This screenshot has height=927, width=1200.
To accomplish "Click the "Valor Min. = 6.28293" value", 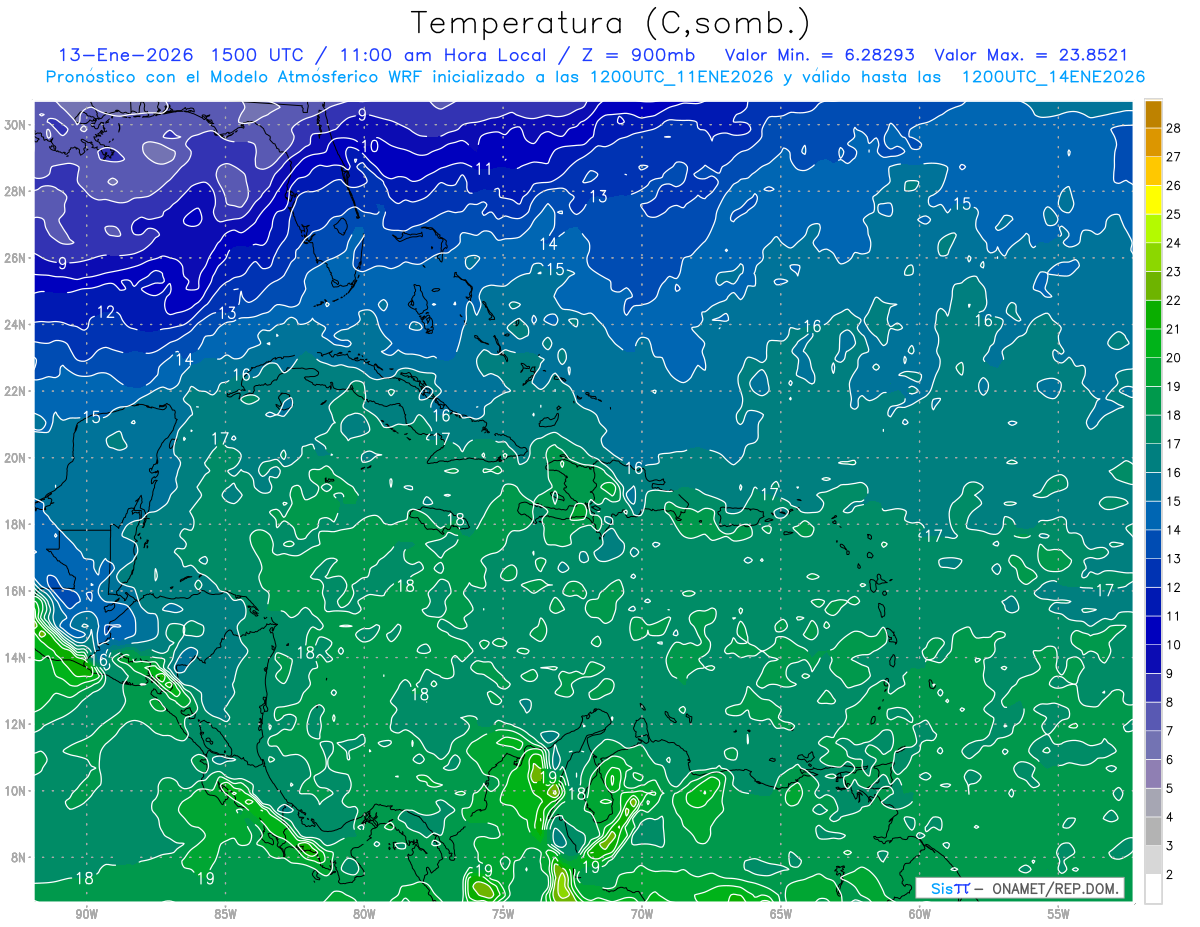I will tap(819, 55).
